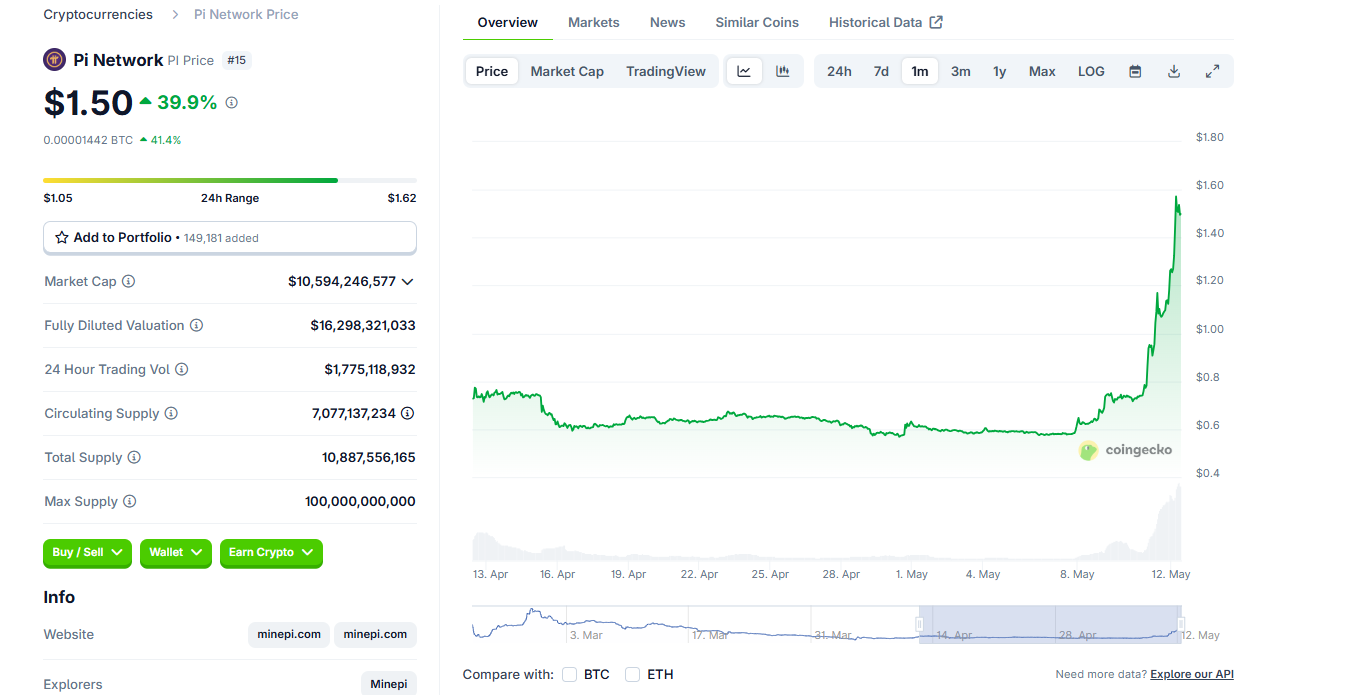Open the Total Supply info icon
Viewport: 1348px width, 695px height.
click(x=134, y=458)
